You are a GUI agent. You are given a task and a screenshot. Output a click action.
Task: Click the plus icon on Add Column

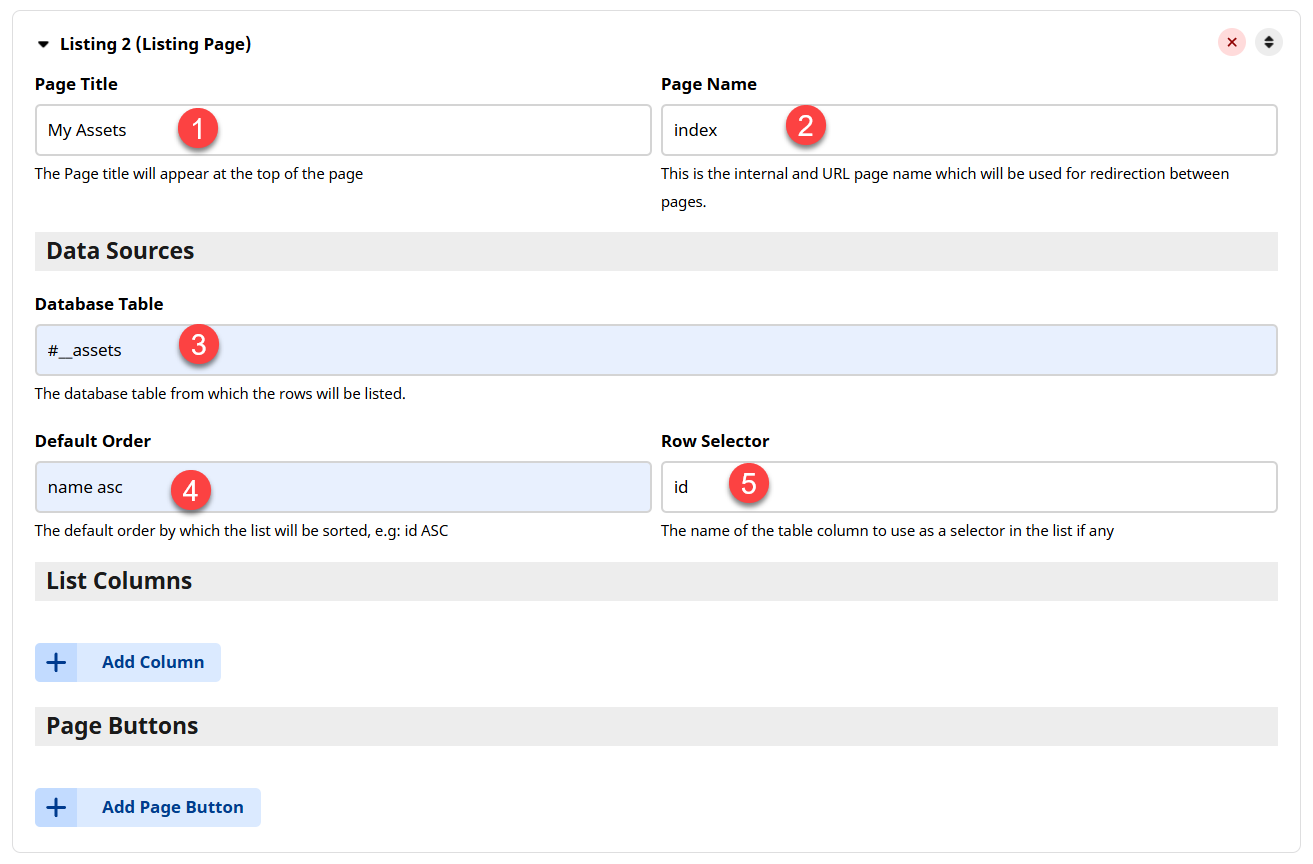(56, 662)
